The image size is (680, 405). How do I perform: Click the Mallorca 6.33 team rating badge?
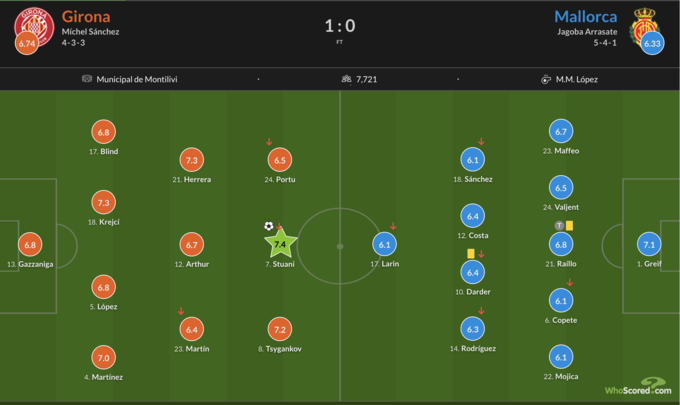(652, 44)
